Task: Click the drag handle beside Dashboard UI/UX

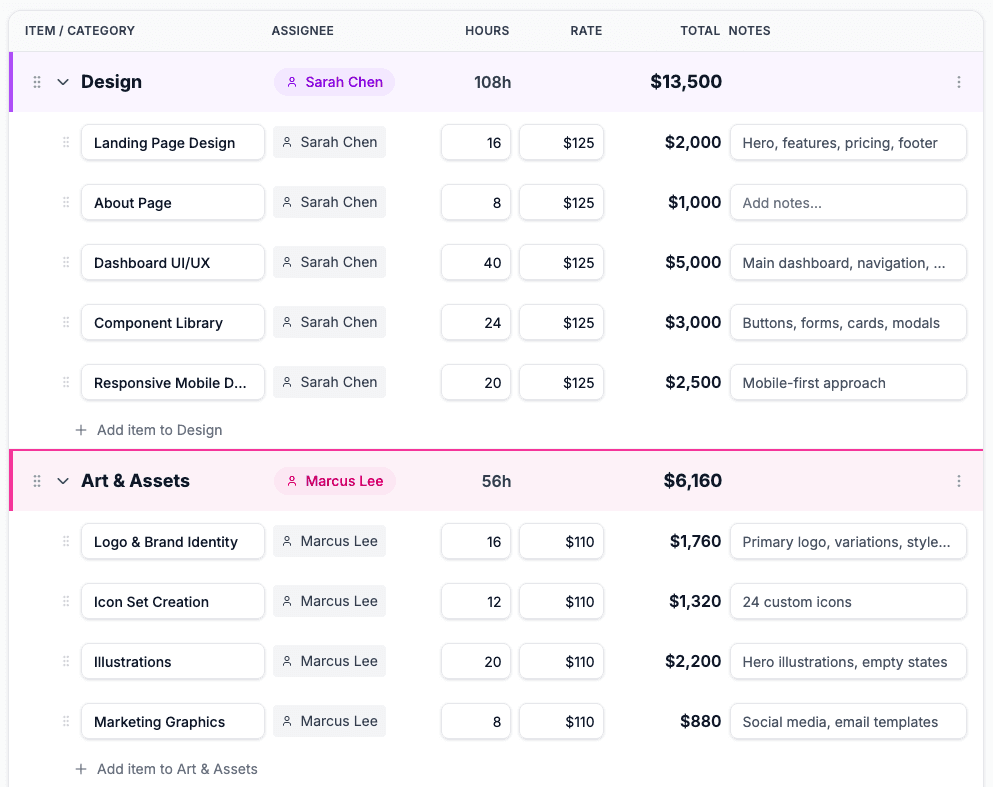Action: coord(65,262)
